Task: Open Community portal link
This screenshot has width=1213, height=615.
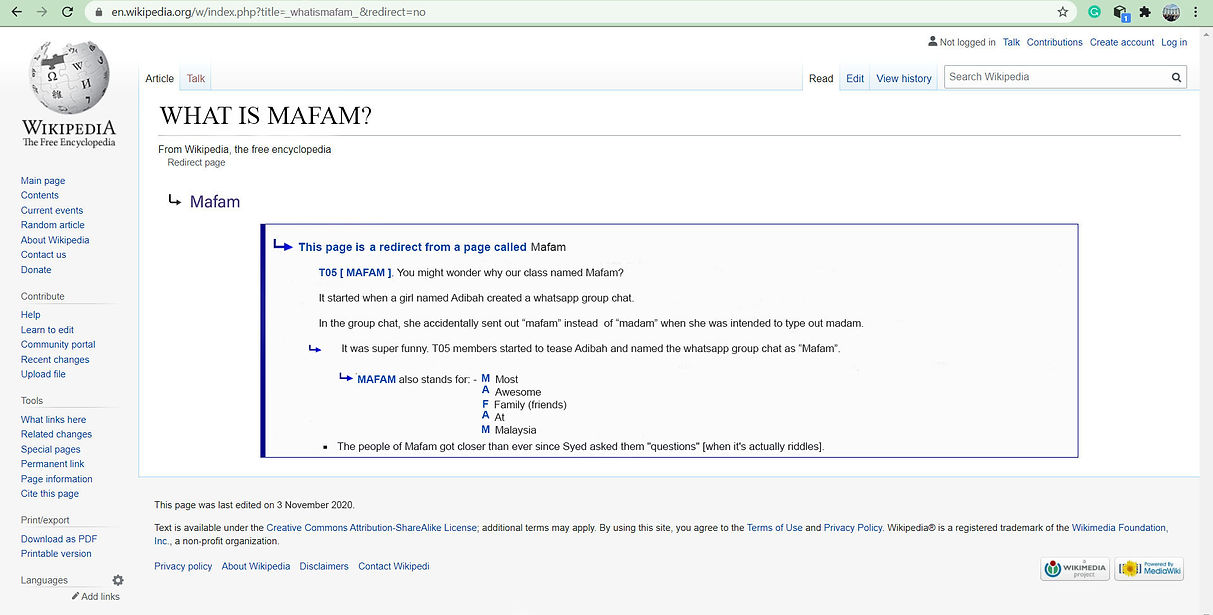Action: point(58,344)
